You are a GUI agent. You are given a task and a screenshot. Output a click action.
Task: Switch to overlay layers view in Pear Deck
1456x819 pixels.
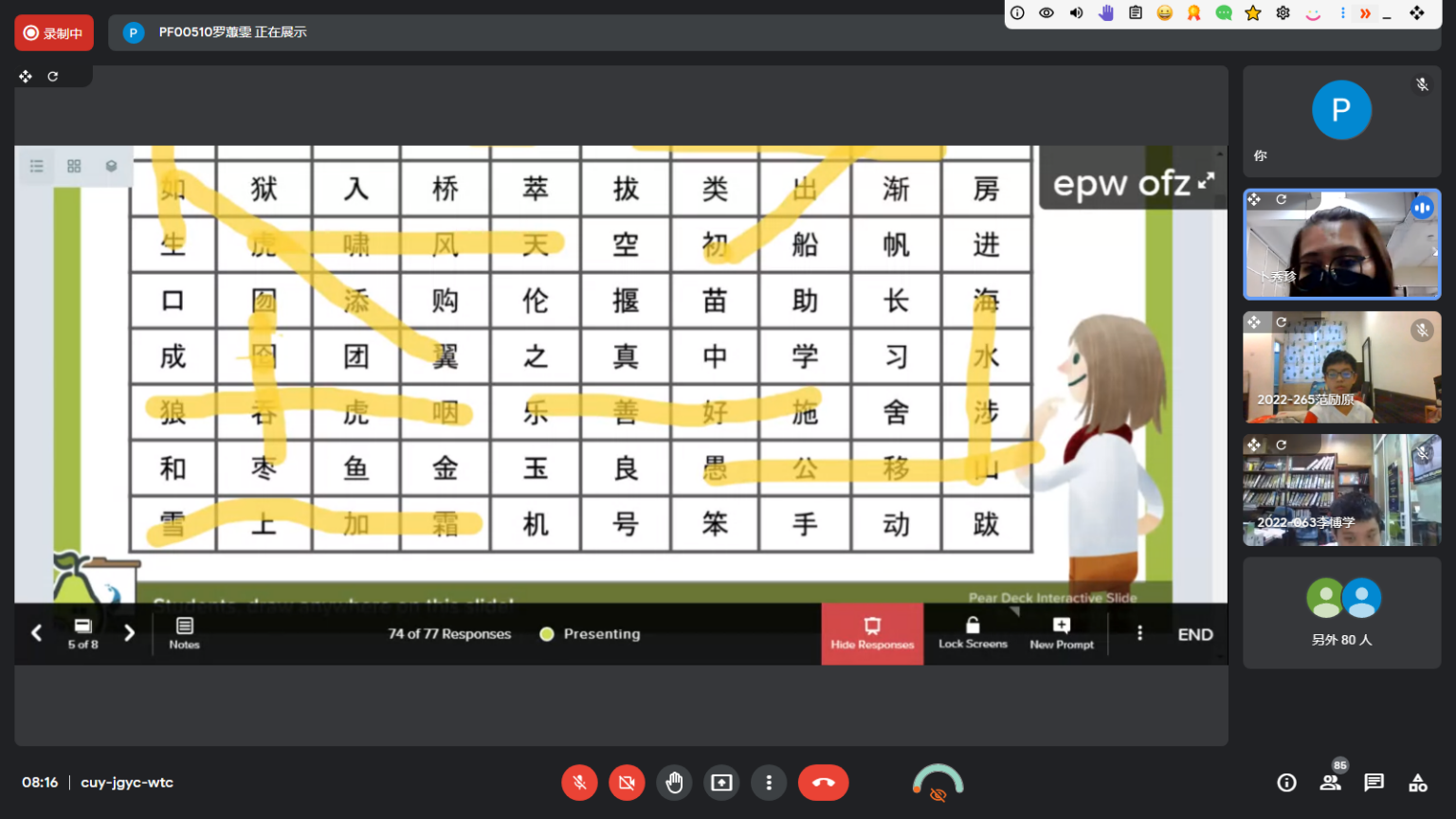tap(111, 166)
